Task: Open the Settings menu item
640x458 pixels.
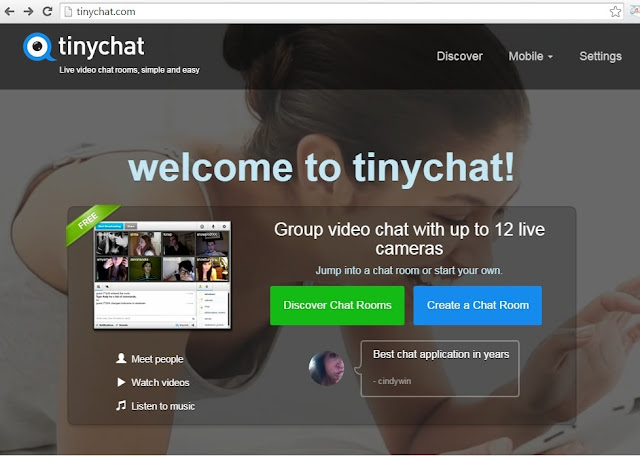Action: 600,56
